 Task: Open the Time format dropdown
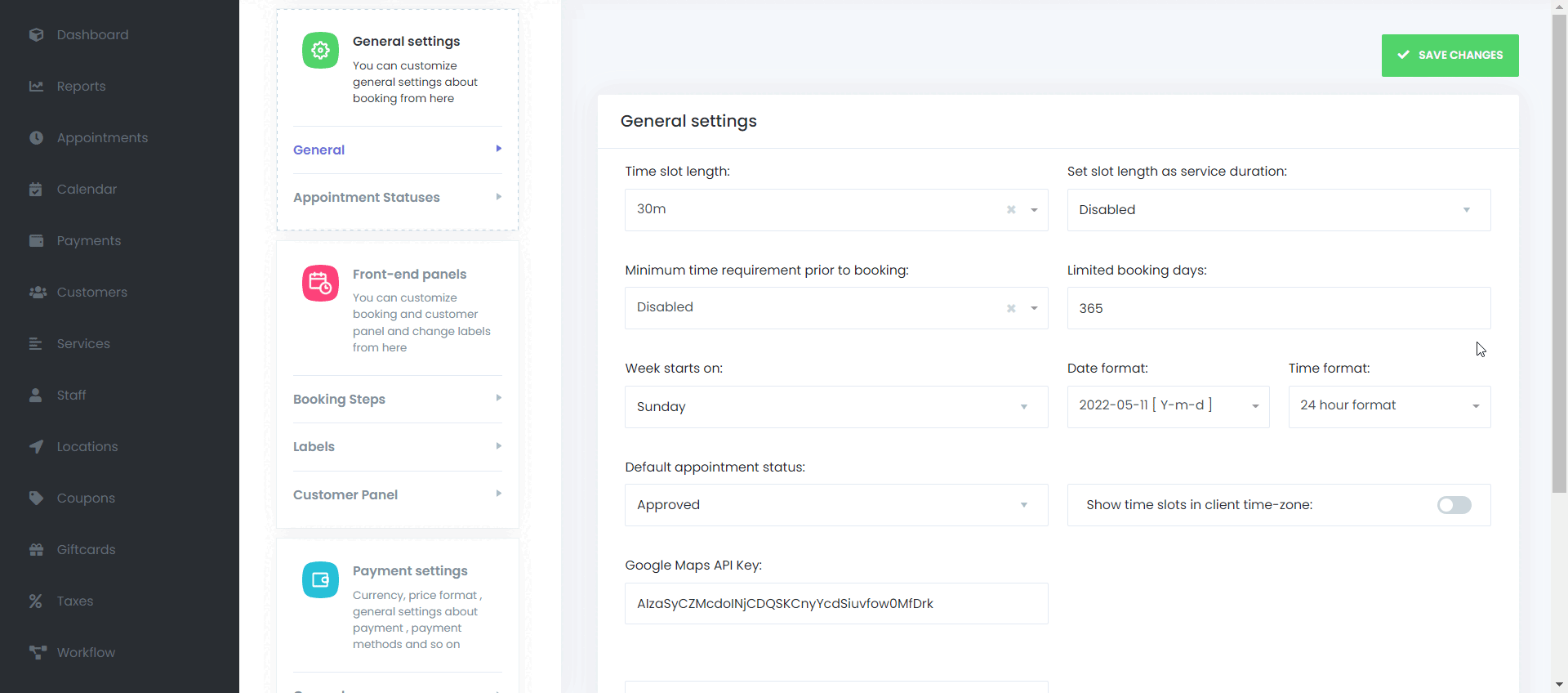point(1389,407)
